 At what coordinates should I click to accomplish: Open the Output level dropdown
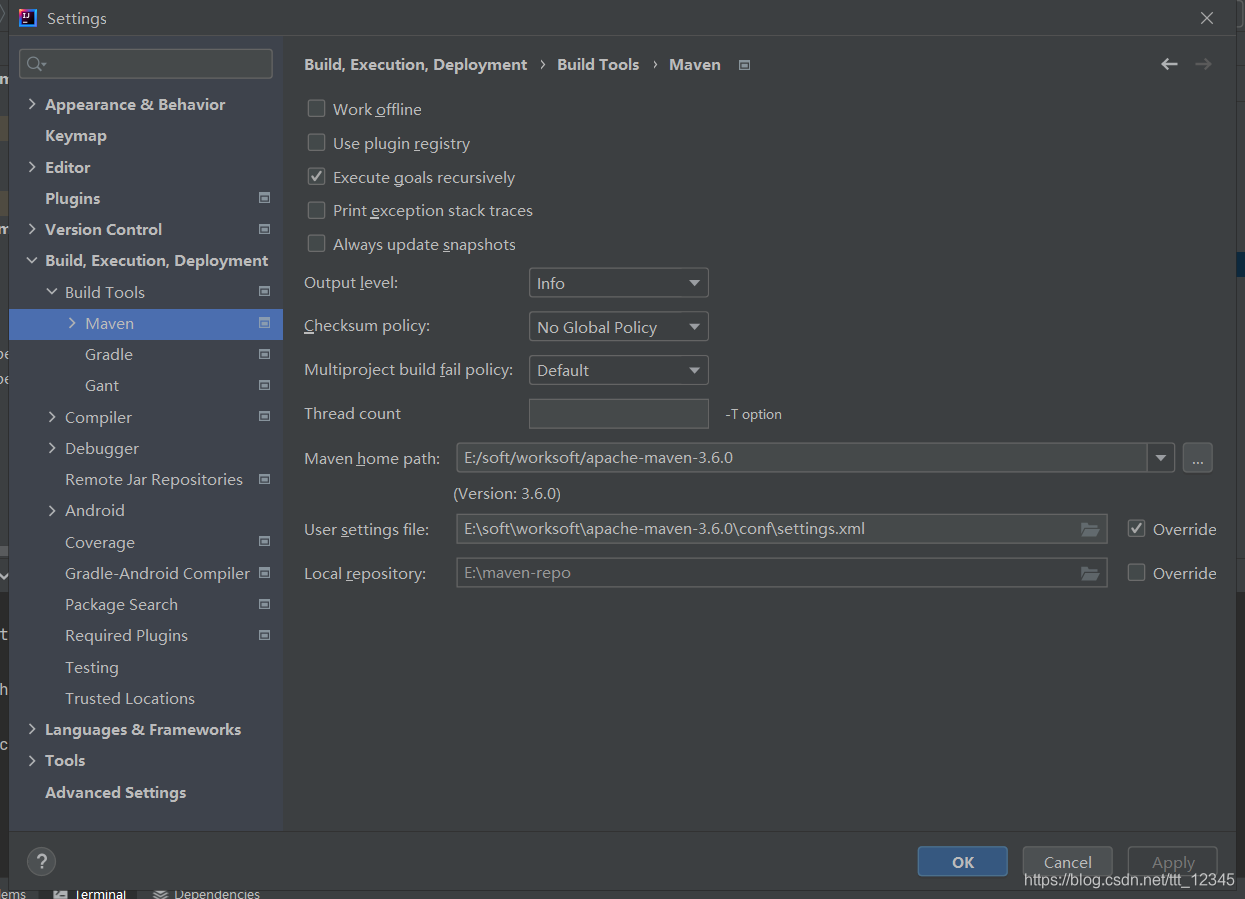[x=618, y=283]
